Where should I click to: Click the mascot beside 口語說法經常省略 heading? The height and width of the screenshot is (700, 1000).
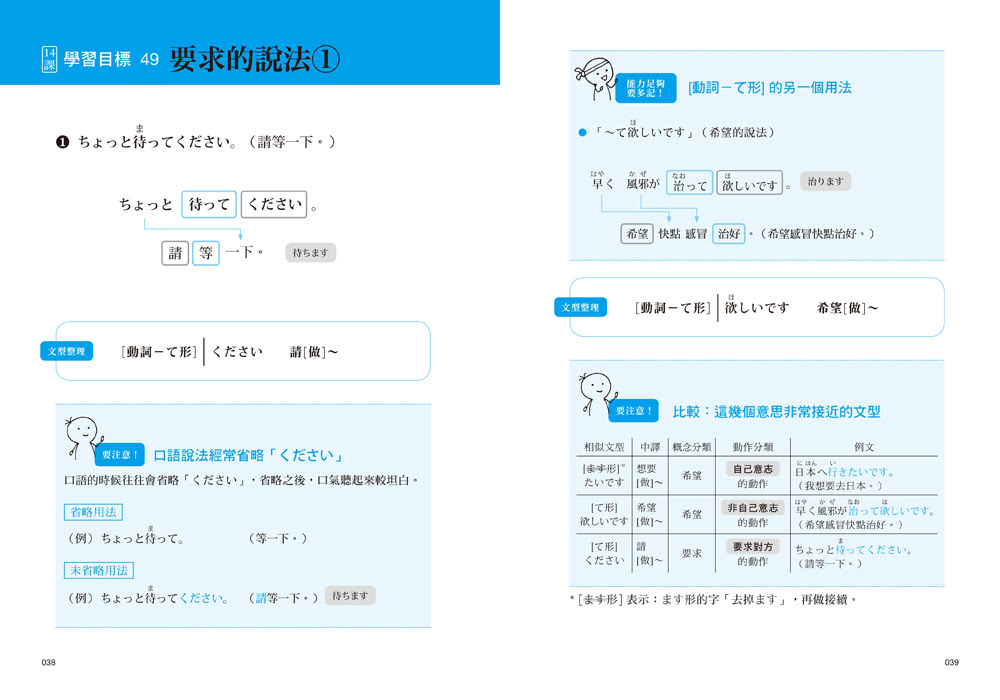point(80,437)
